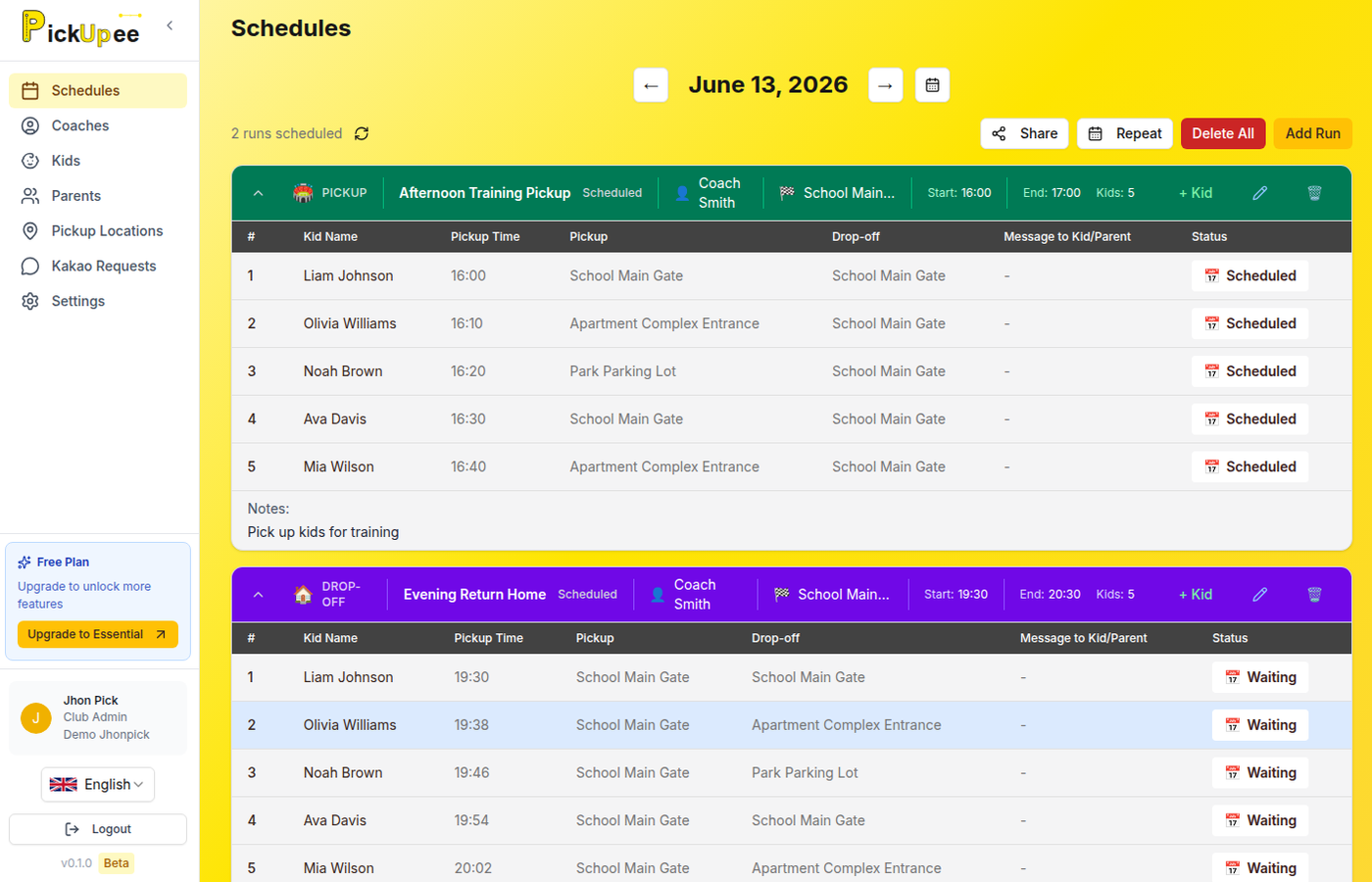This screenshot has width=1372, height=882.
Task: Click the Logout button
Action: (x=98, y=829)
